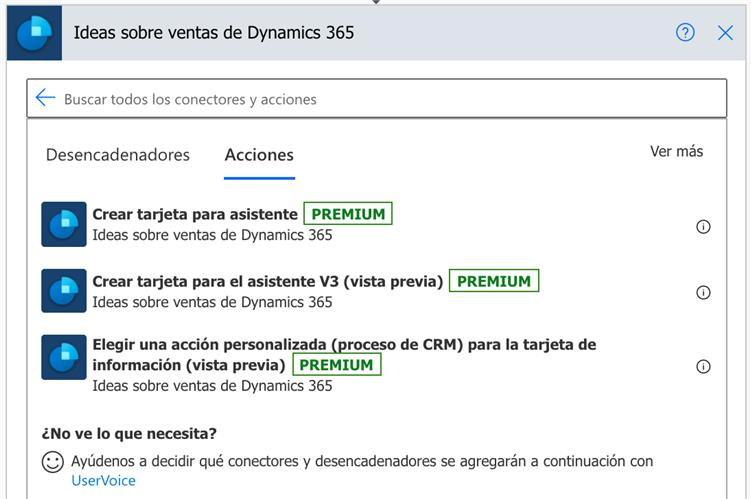751x499 pixels.
Task: Click icon for Crear tarjeta asistente V3
Action: click(64, 291)
